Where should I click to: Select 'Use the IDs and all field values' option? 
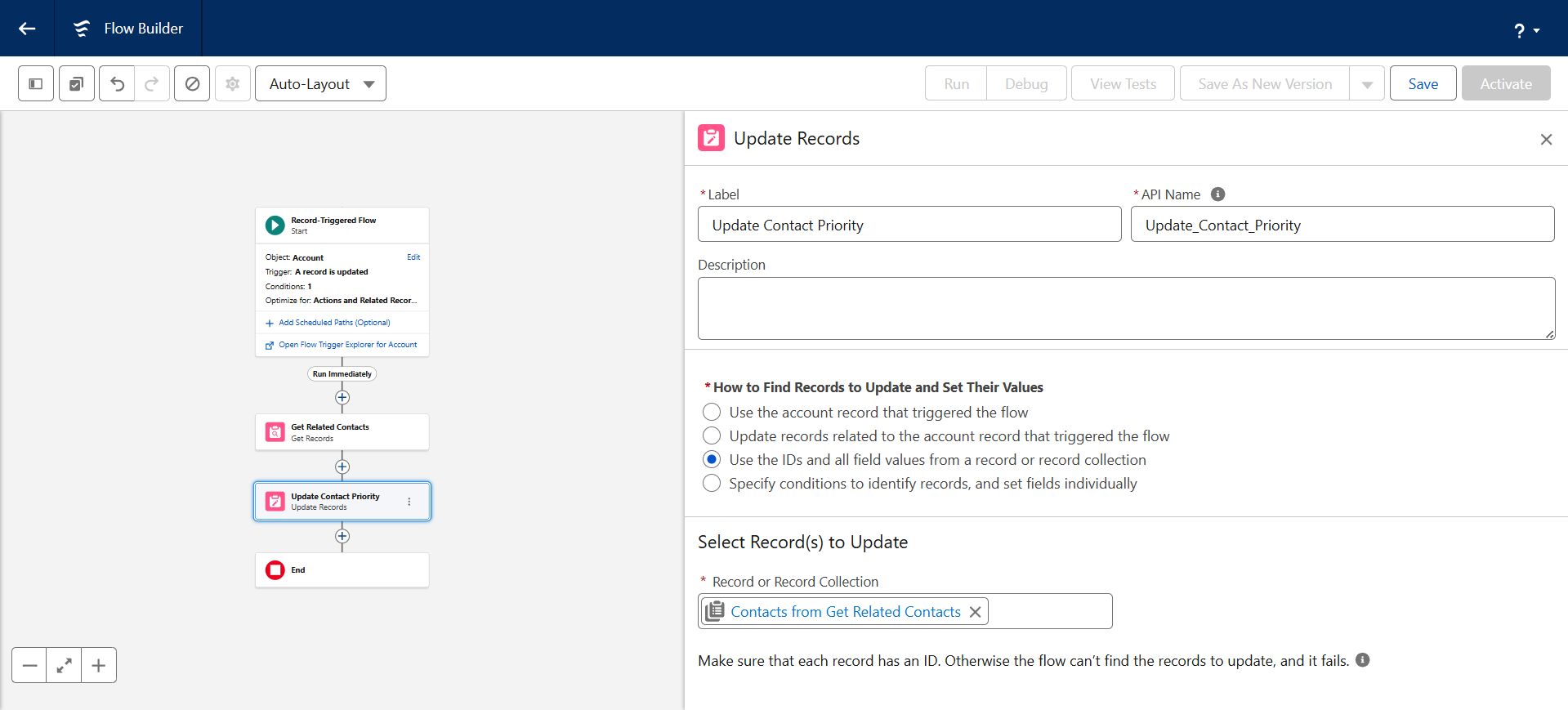[712, 459]
